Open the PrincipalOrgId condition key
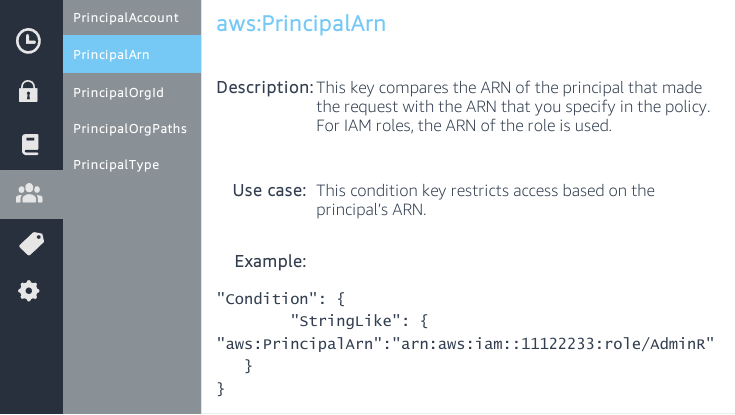The image size is (735, 415). coord(119,92)
